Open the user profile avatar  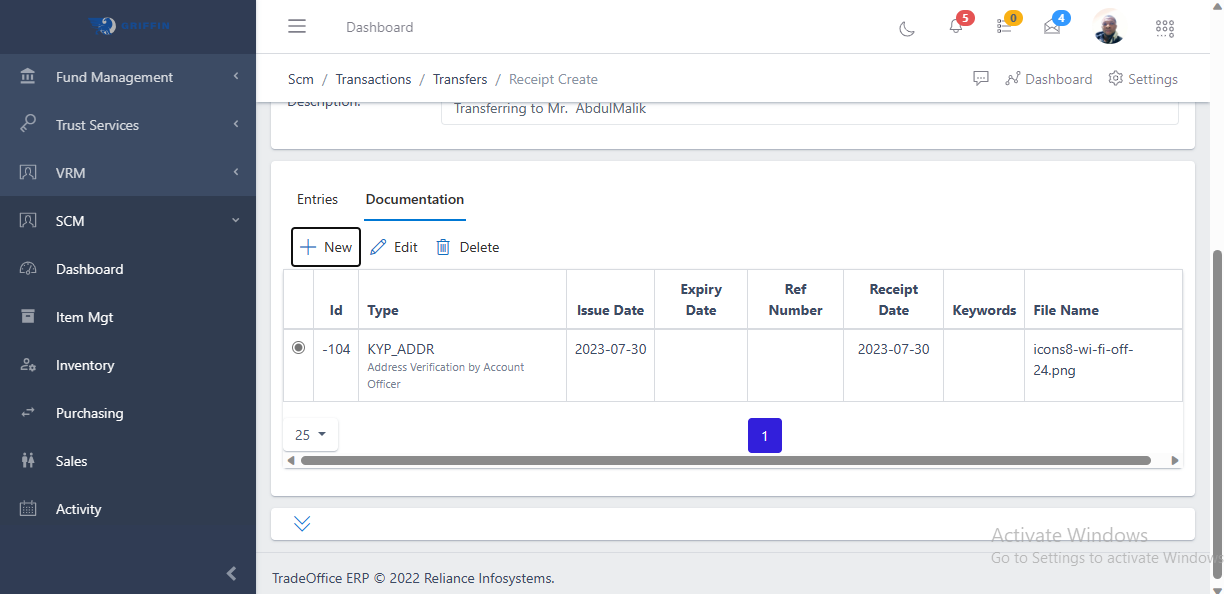coord(1108,27)
